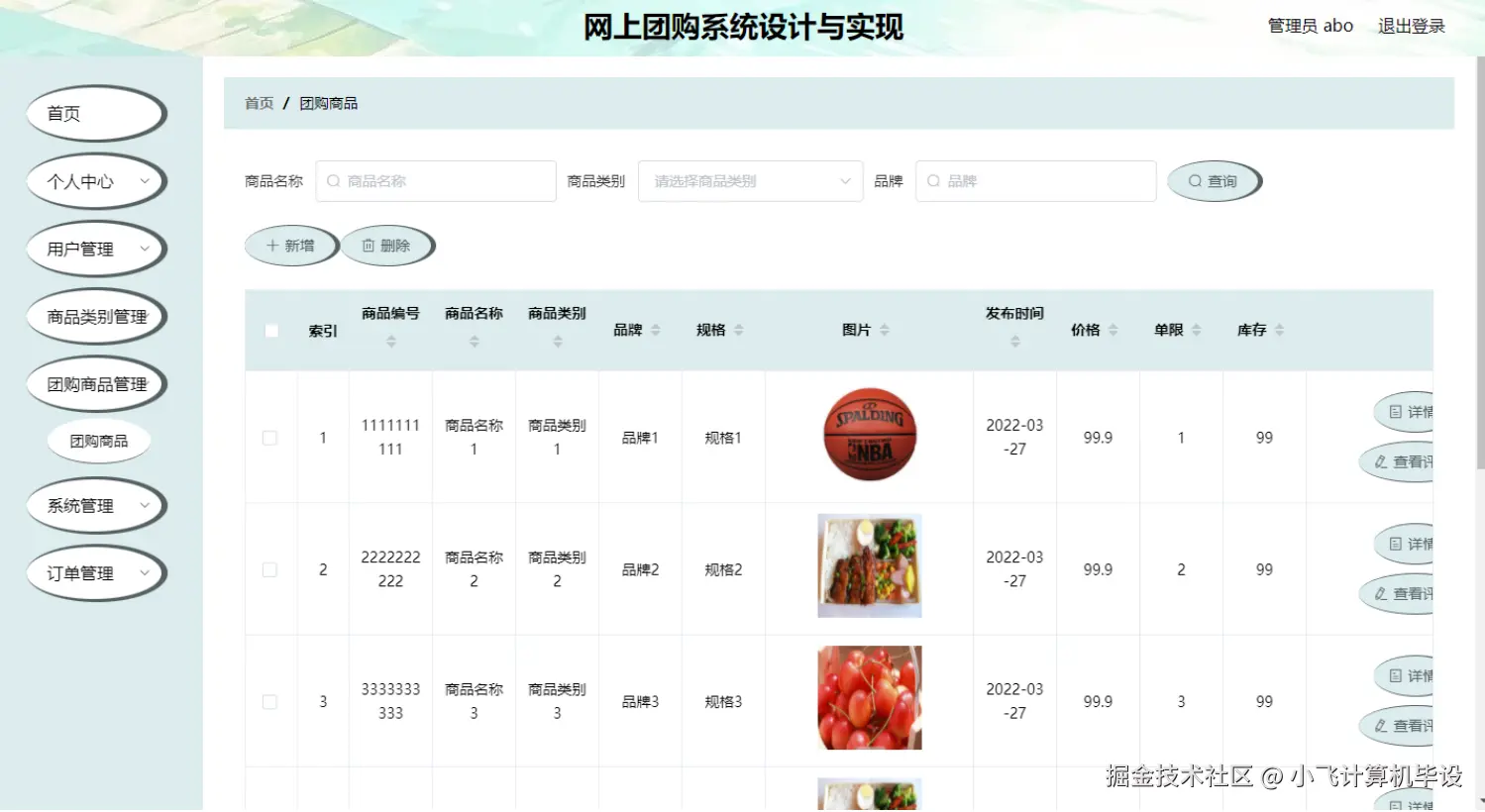
Task: Check the checkbox for row 1111111111
Action: [269, 438]
